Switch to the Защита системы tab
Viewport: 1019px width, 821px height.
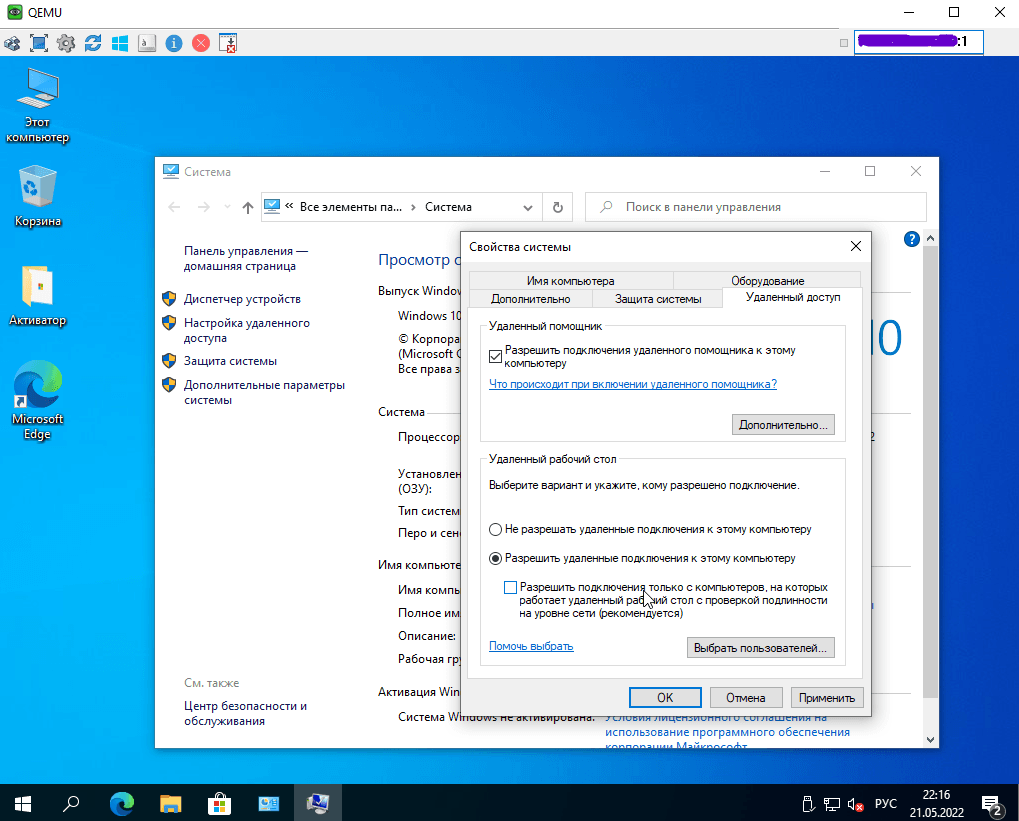point(657,299)
